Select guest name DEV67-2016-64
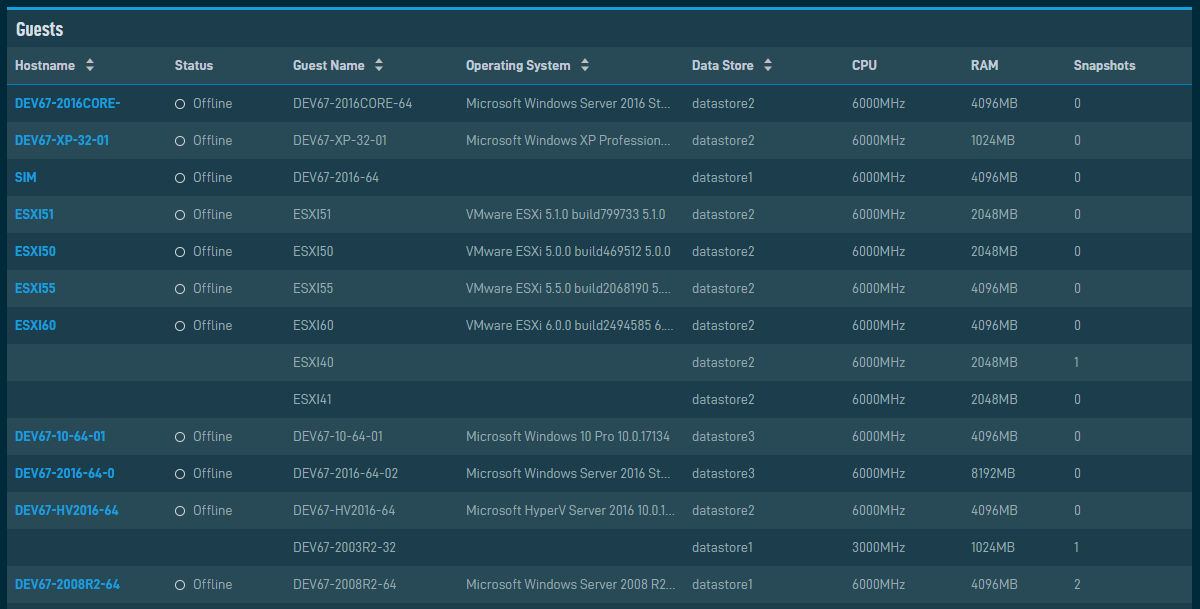The height and width of the screenshot is (609, 1200). click(x=336, y=177)
